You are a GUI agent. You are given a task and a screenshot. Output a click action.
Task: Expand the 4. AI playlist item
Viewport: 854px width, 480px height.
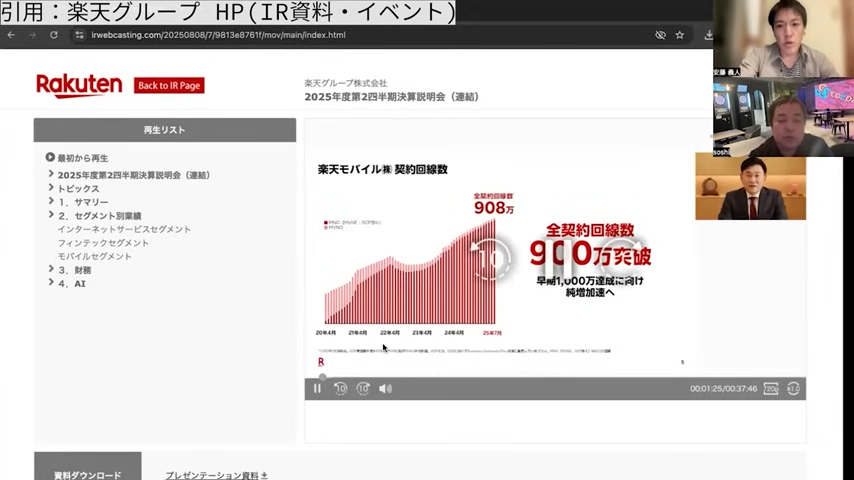point(51,283)
